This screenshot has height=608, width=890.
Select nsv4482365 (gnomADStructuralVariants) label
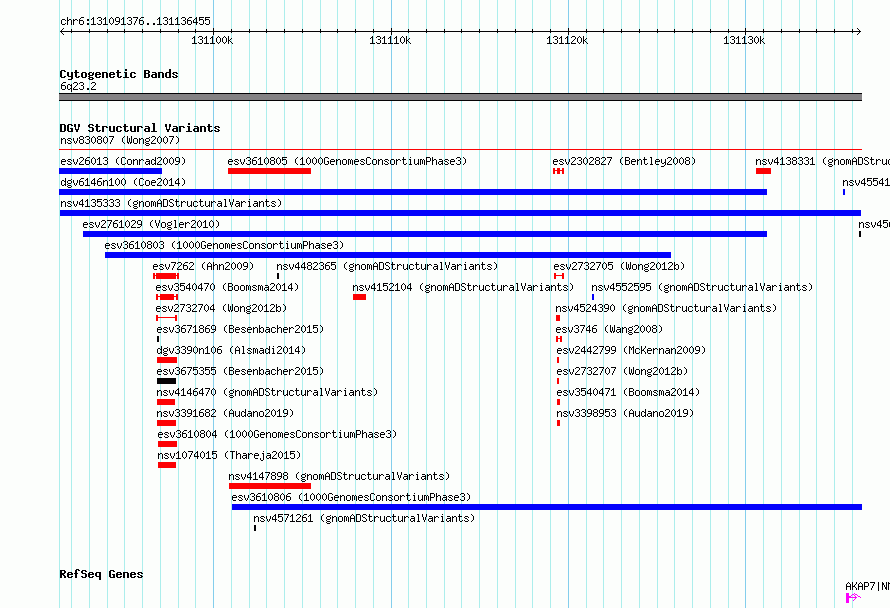(387, 266)
